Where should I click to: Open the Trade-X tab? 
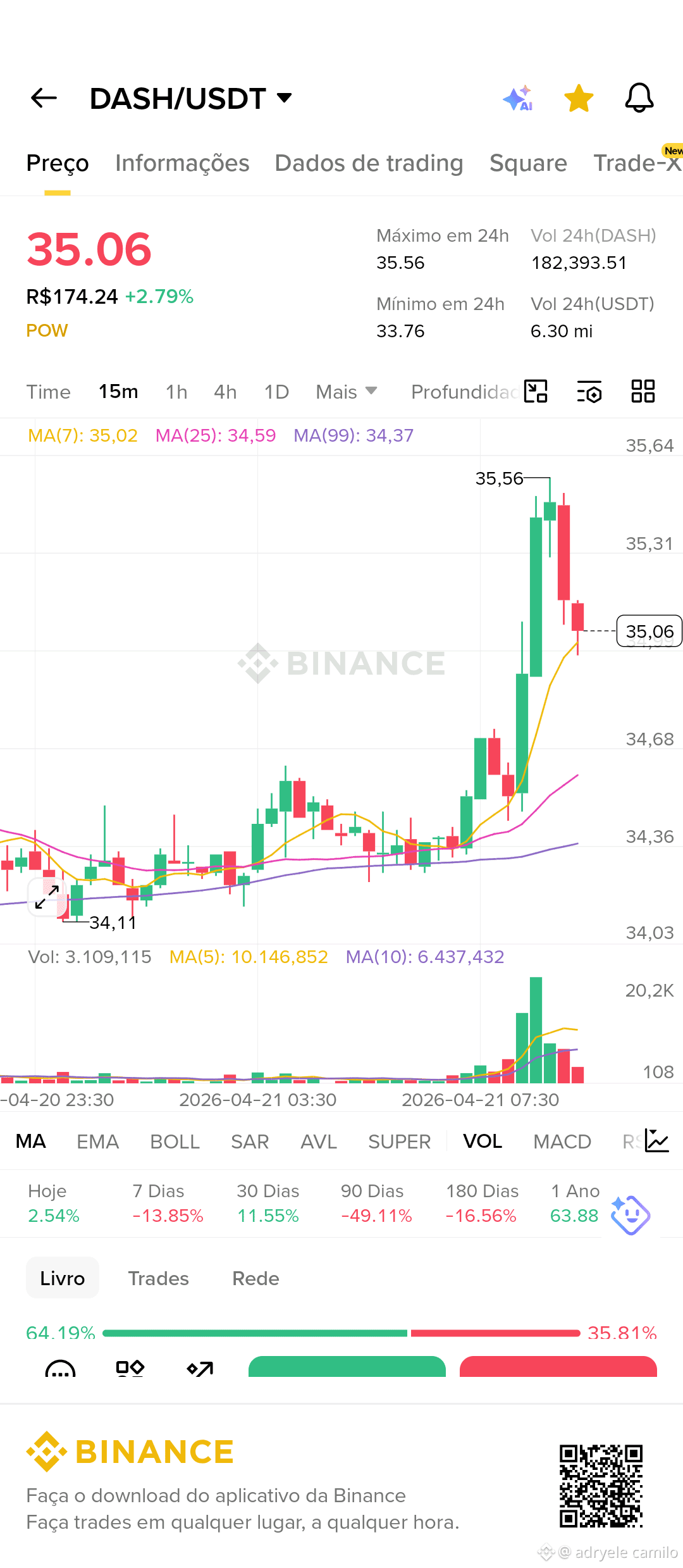pyautogui.click(x=637, y=163)
